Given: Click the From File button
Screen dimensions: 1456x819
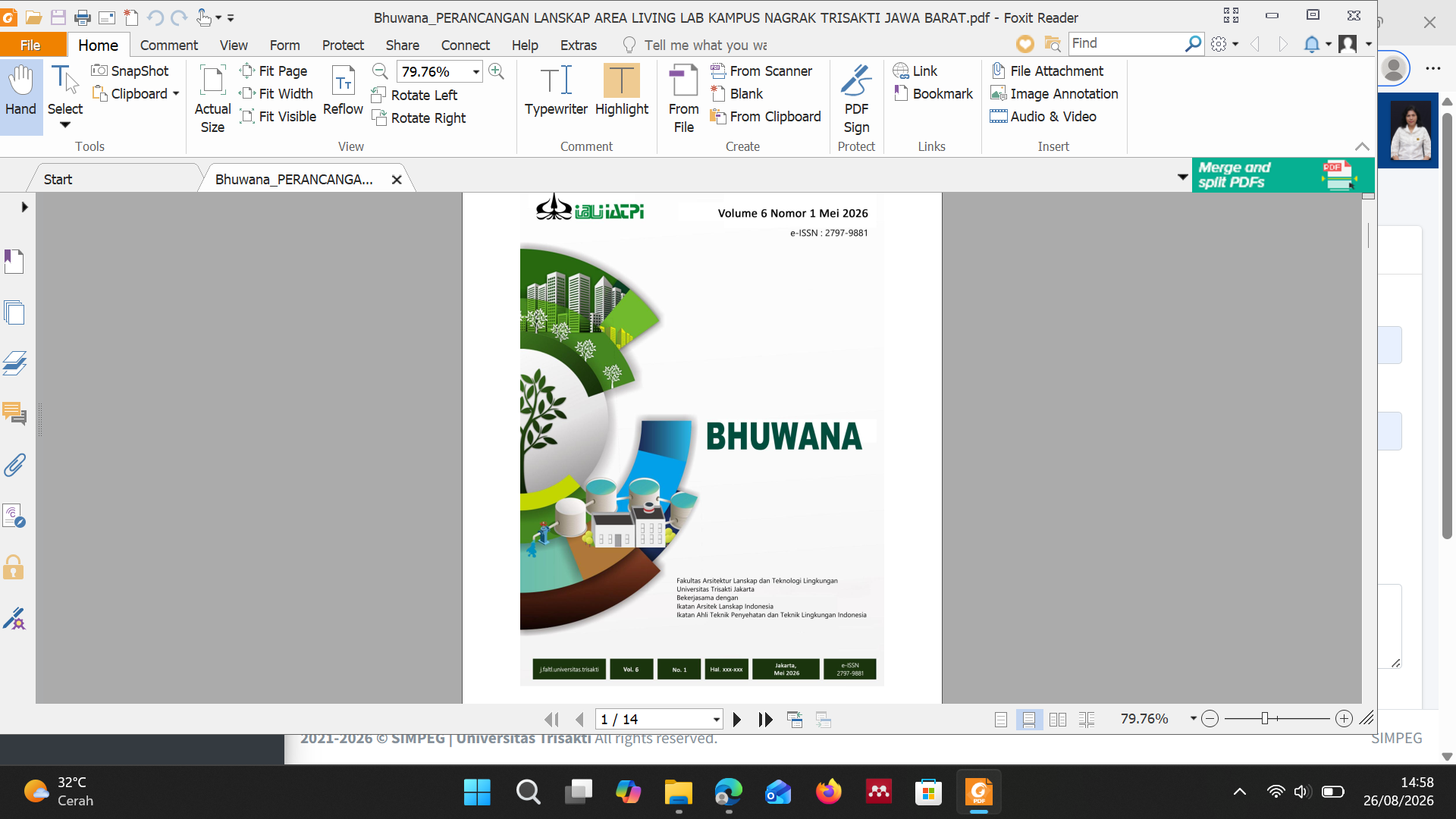Looking at the screenshot, I should pyautogui.click(x=683, y=99).
